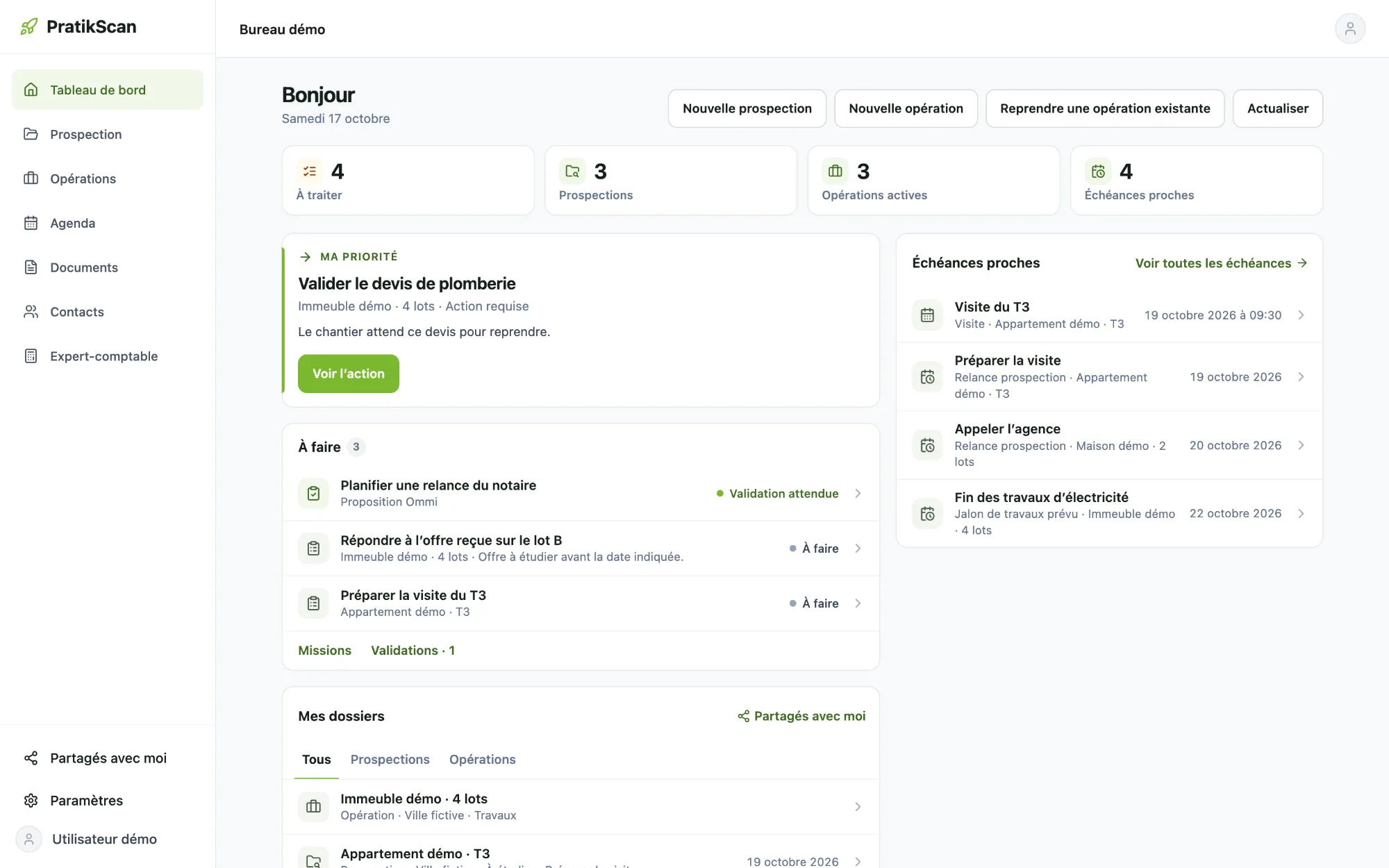1389x868 pixels.
Task: Click the folder-search icon on Prospections card
Action: tap(572, 171)
